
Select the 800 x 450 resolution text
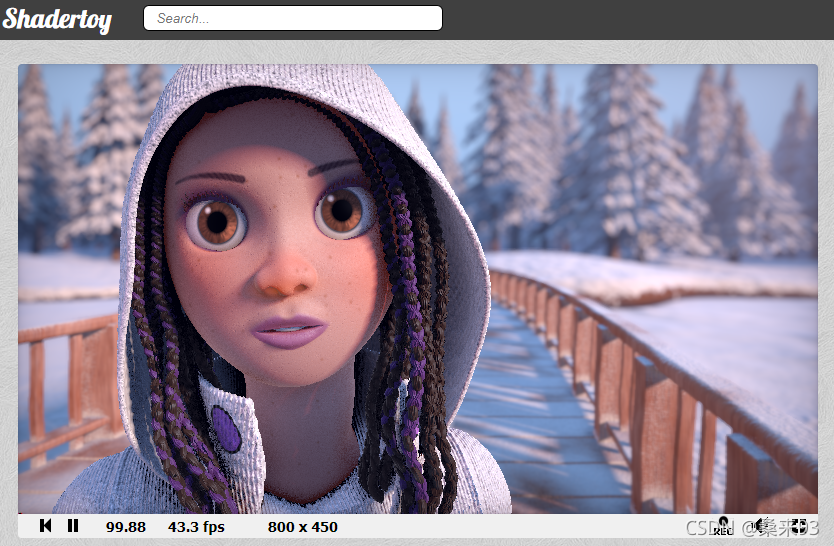pyautogui.click(x=303, y=527)
